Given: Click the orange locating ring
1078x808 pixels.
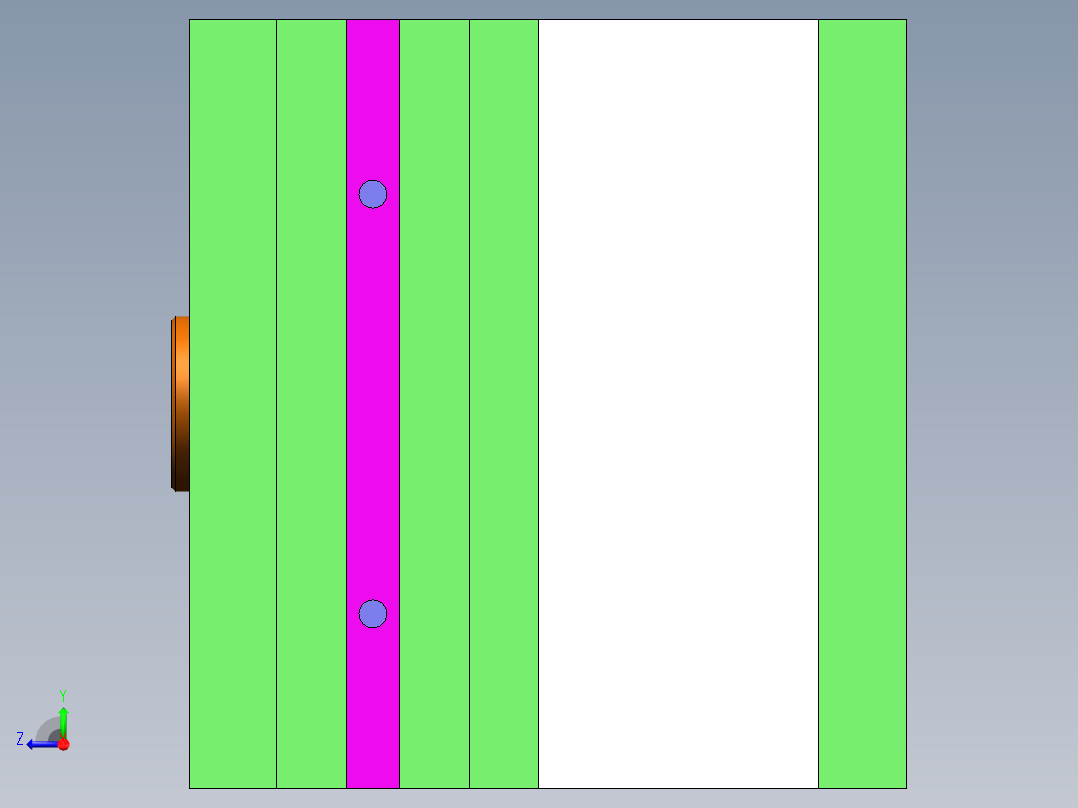Looking at the screenshot, I should [180, 404].
